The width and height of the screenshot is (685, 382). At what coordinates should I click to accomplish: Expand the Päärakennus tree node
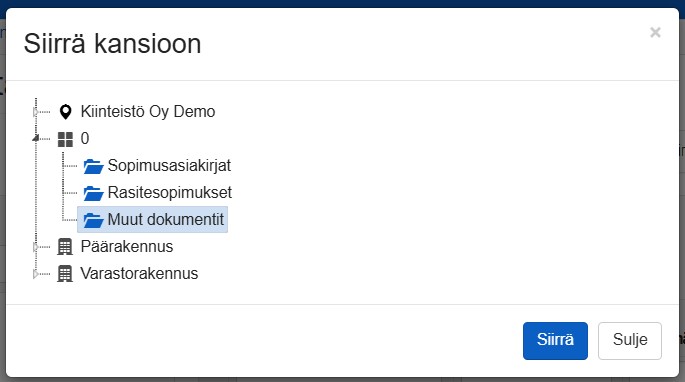coord(35,247)
